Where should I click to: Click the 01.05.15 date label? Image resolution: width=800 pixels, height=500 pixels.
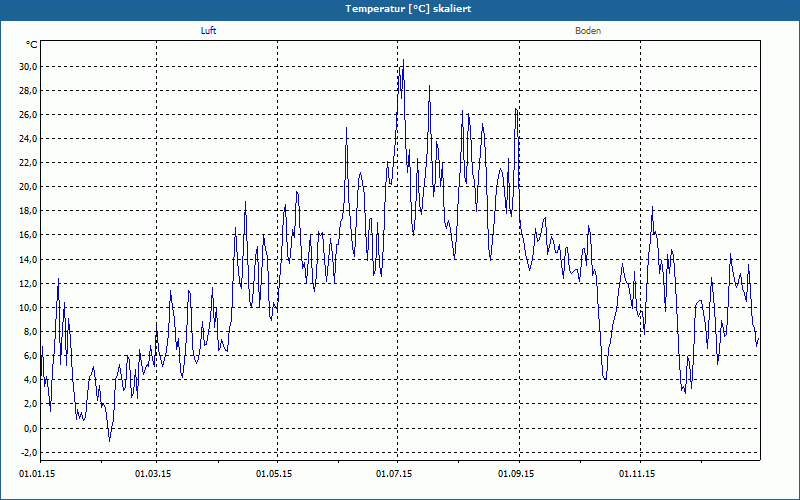coord(274,474)
